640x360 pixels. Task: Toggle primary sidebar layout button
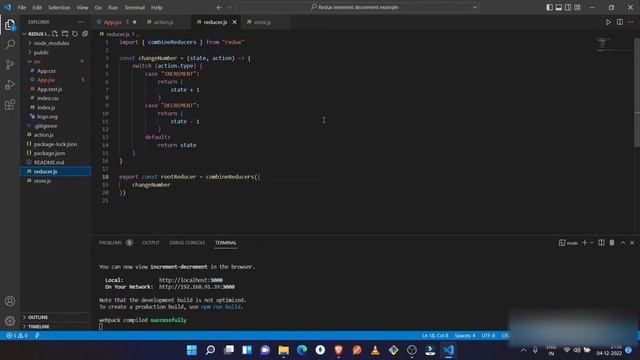point(549,7)
